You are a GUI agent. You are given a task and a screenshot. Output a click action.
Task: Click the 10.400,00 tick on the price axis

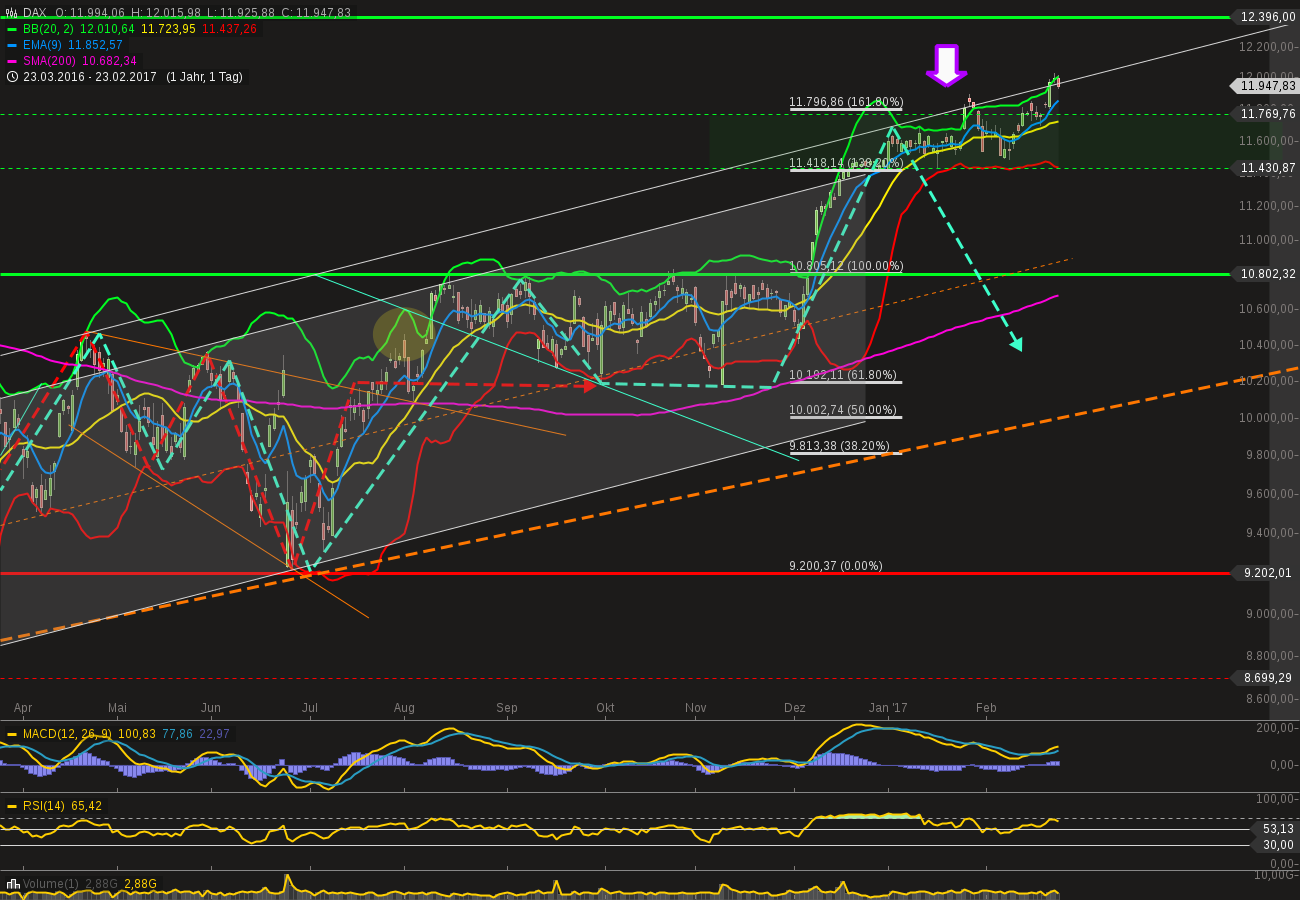click(x=1266, y=345)
